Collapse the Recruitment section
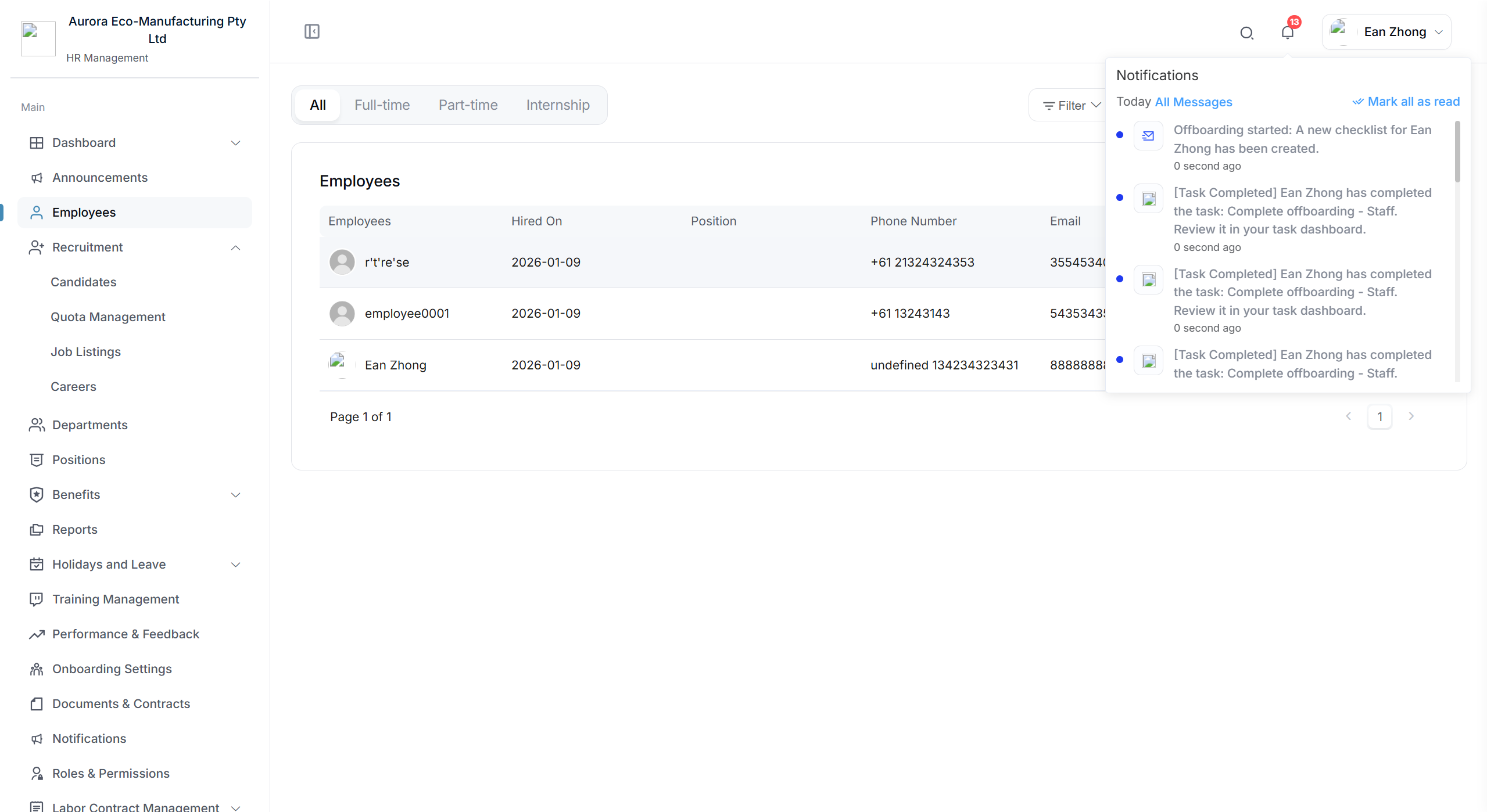The height and width of the screenshot is (812, 1487). tap(235, 247)
